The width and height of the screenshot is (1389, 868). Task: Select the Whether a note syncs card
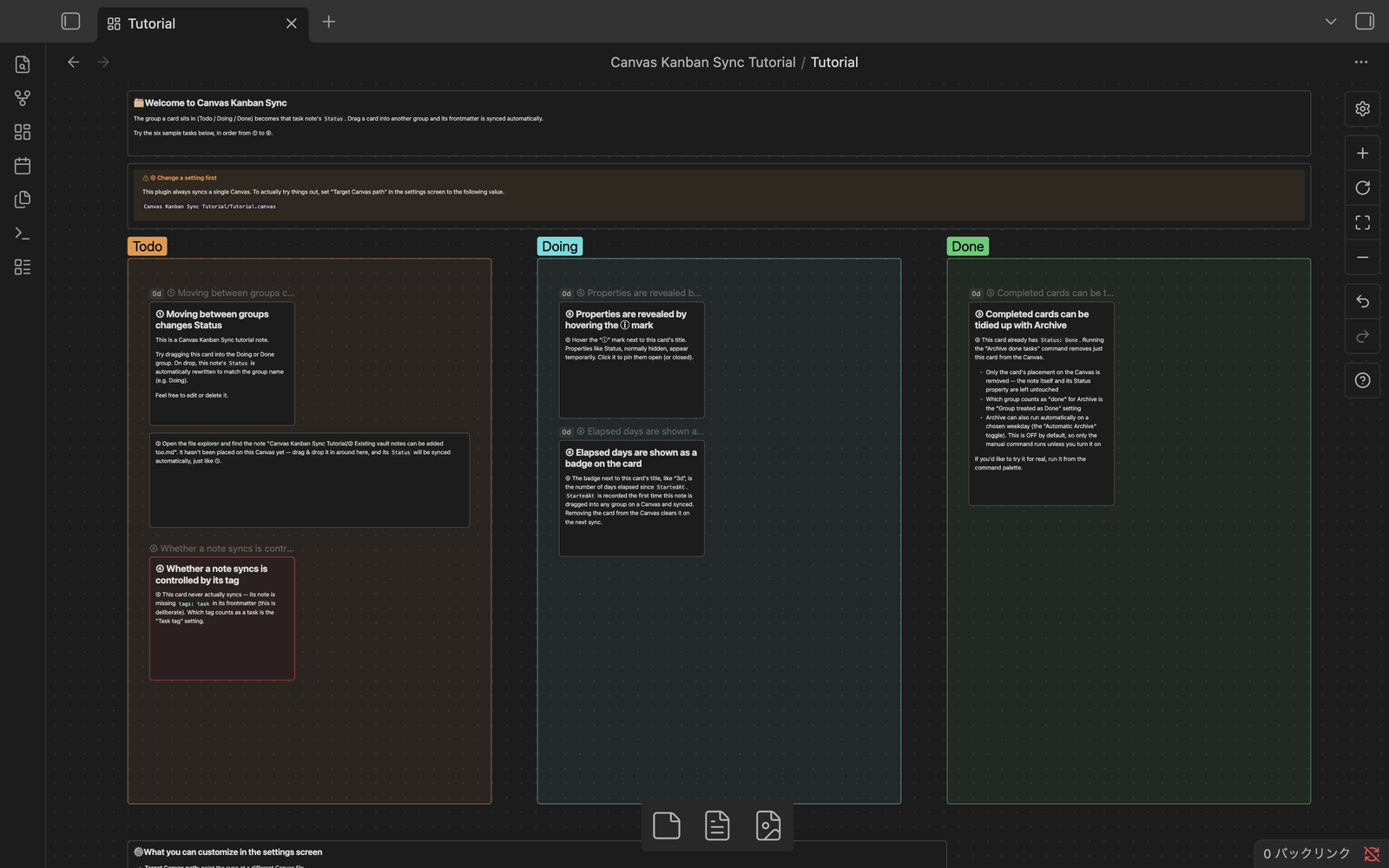coord(222,618)
